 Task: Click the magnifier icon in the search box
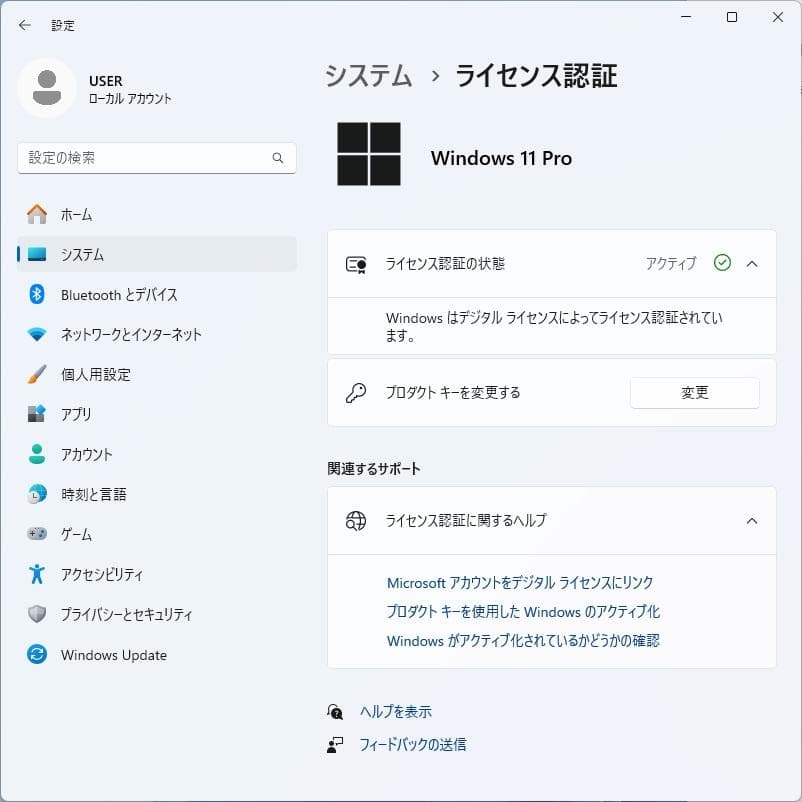pos(278,158)
